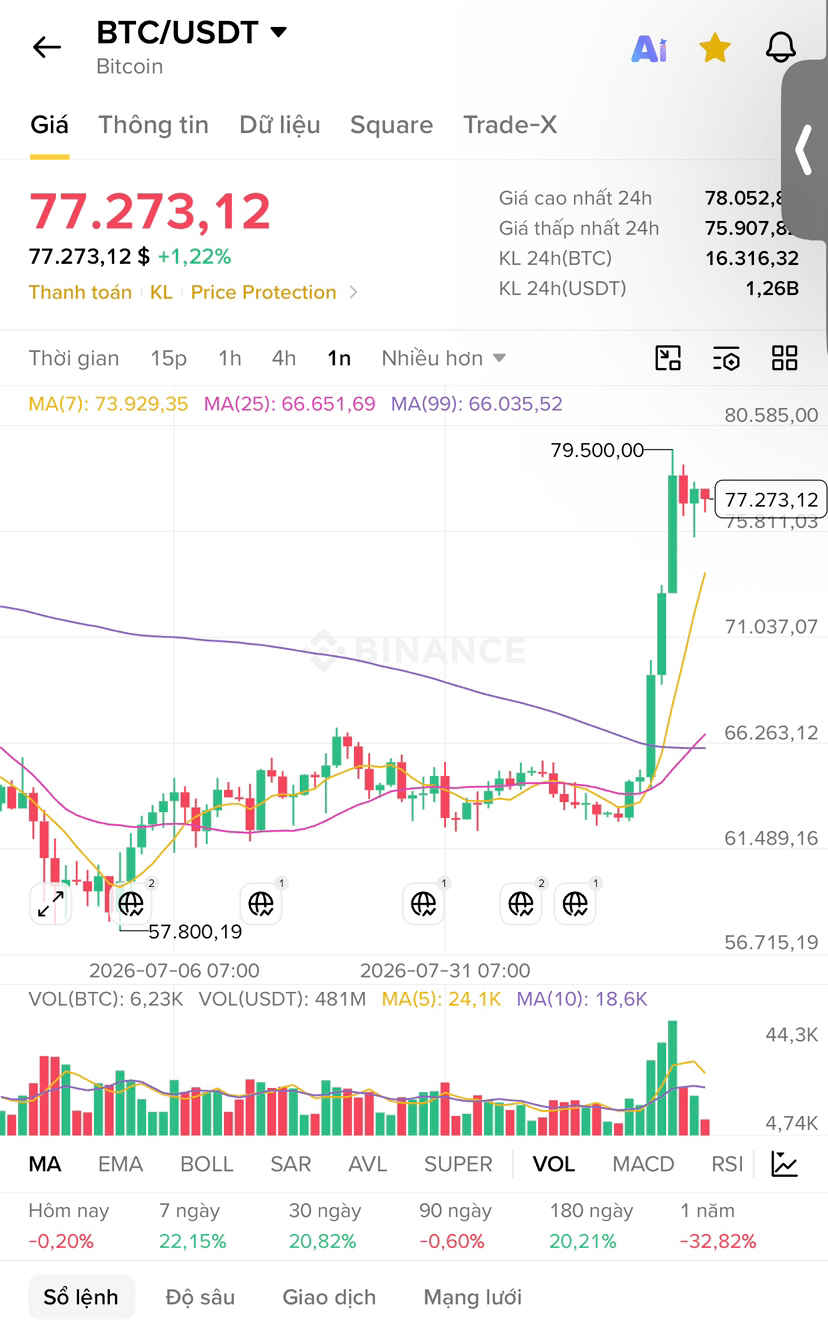
Task: Select the RSI sub-indicator
Action: pyautogui.click(x=727, y=1164)
